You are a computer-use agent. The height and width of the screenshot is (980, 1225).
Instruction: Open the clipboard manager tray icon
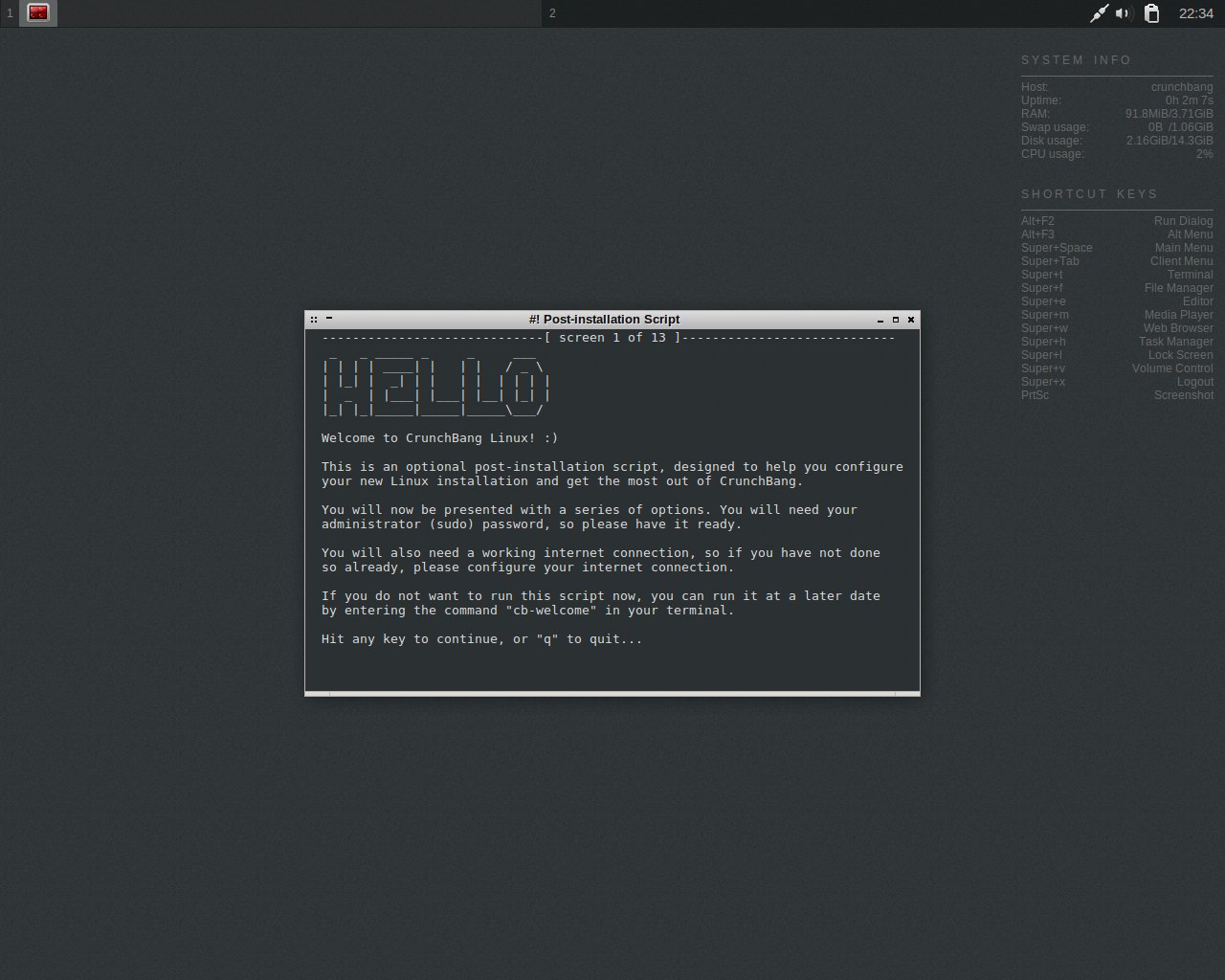1152,13
